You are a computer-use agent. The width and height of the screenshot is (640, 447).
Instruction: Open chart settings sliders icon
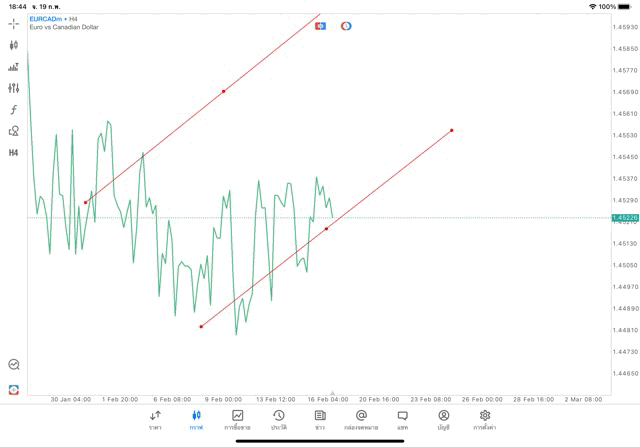tap(14, 88)
